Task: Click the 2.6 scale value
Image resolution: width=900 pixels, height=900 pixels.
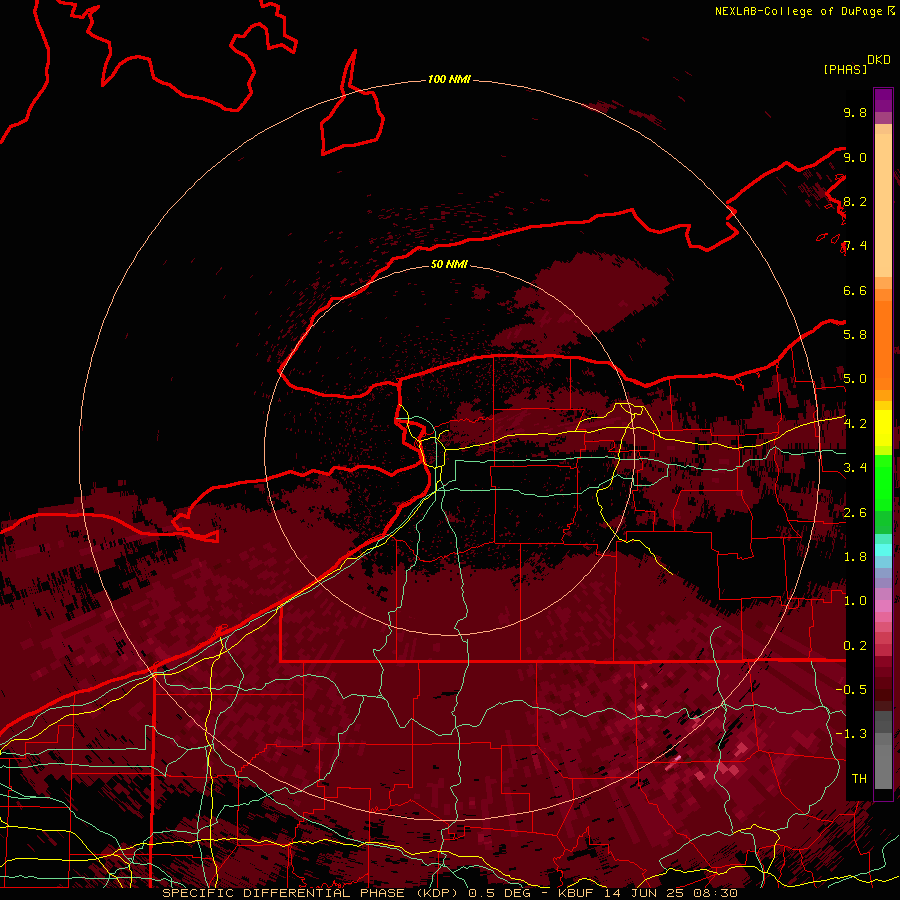Action: [x=855, y=513]
